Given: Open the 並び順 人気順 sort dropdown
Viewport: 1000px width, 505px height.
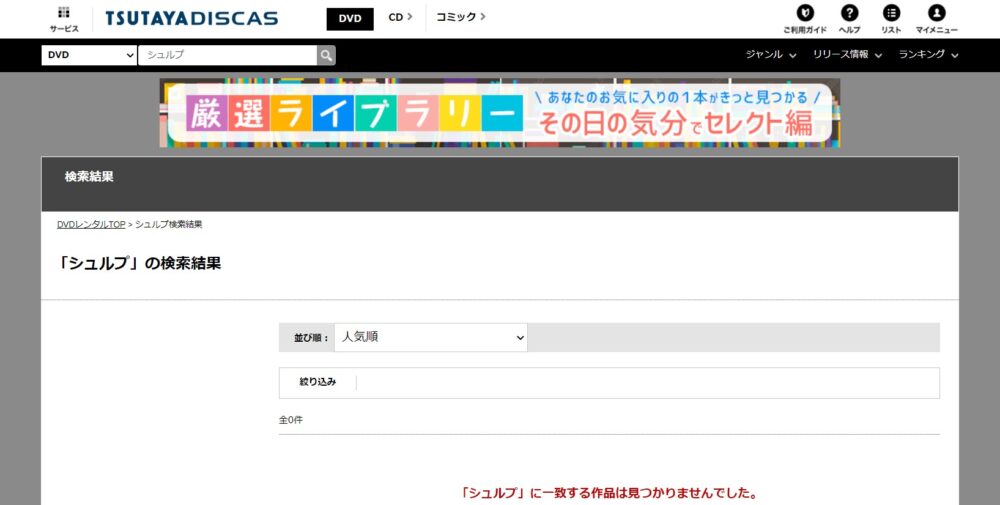Looking at the screenshot, I should coord(430,337).
